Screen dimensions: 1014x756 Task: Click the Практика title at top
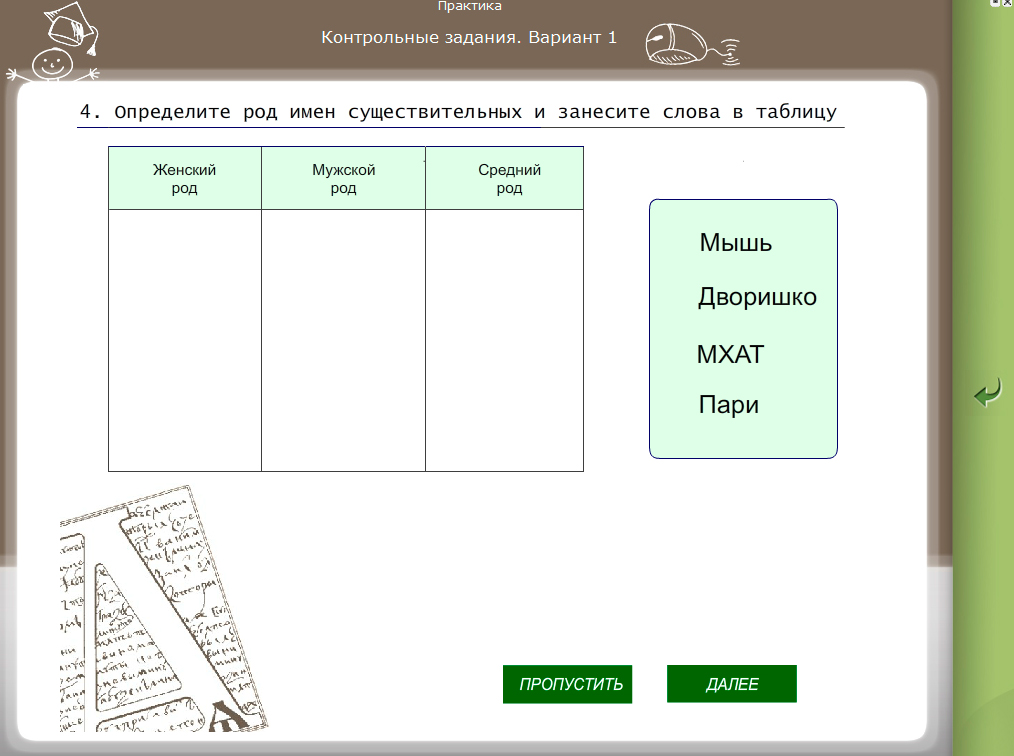(469, 7)
